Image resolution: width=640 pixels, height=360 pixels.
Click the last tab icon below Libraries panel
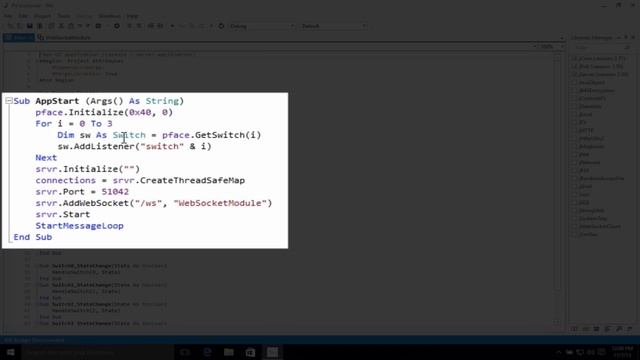coord(630,329)
